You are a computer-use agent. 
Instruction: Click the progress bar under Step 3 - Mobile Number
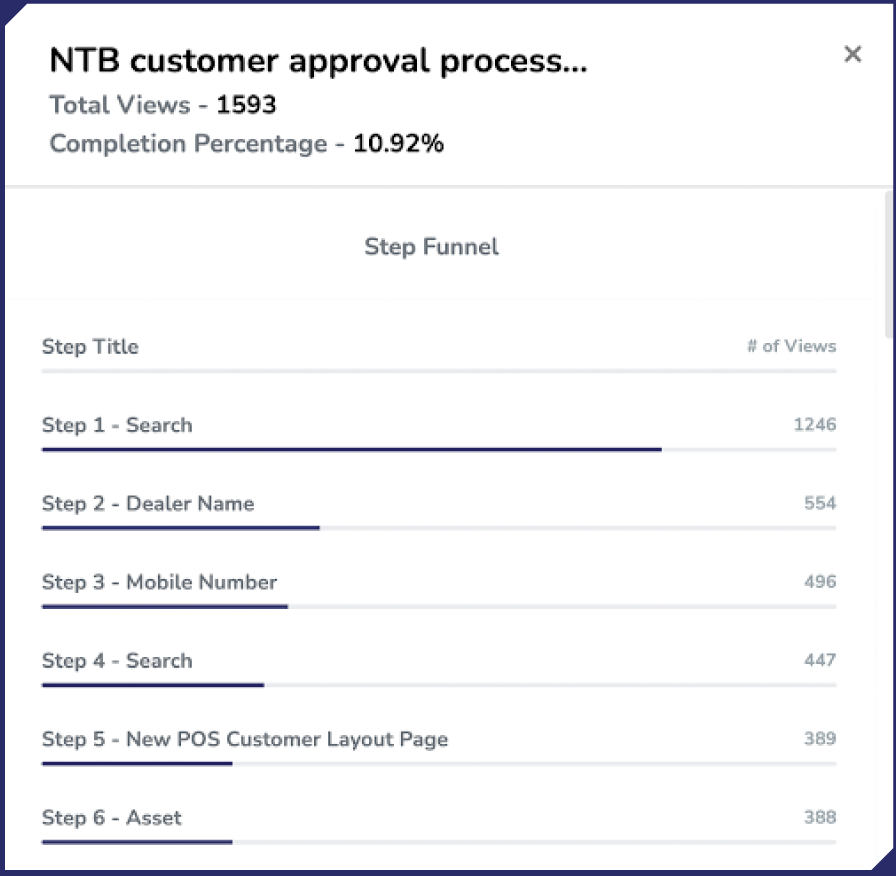pyautogui.click(x=439, y=607)
